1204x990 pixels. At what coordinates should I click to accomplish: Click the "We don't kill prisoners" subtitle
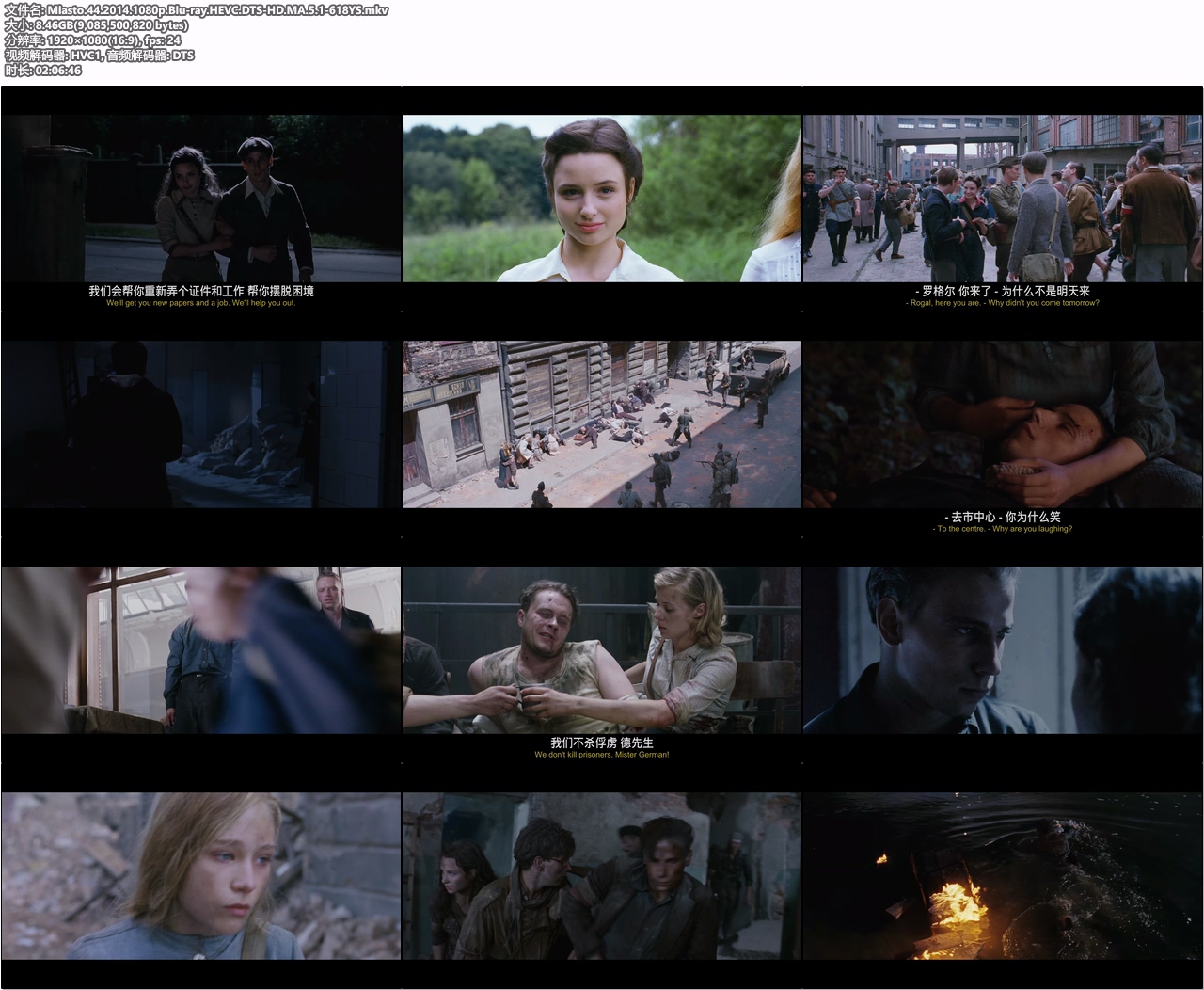pyautogui.click(x=602, y=755)
